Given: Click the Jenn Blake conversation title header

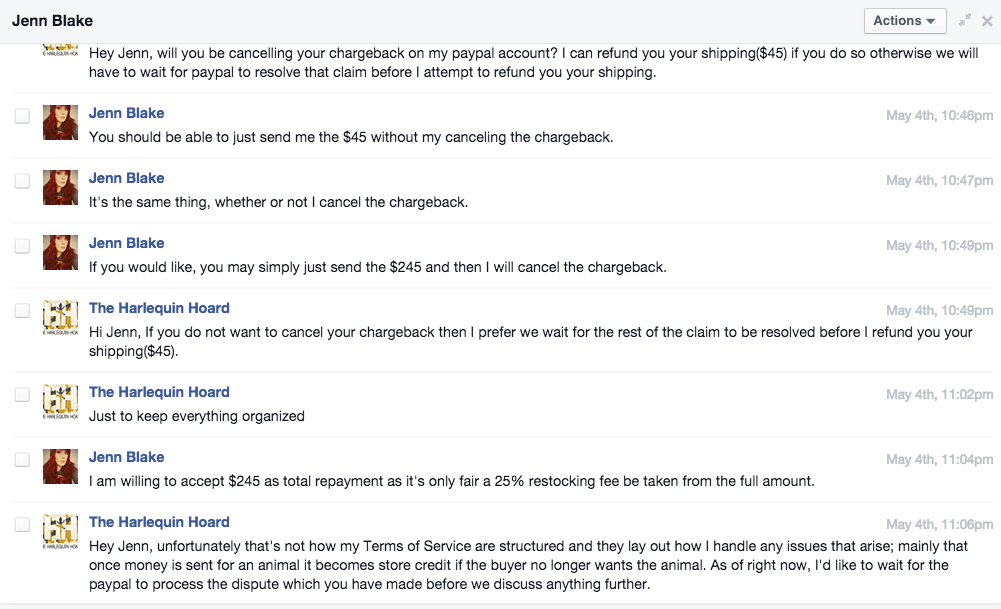Looking at the screenshot, I should point(52,21).
